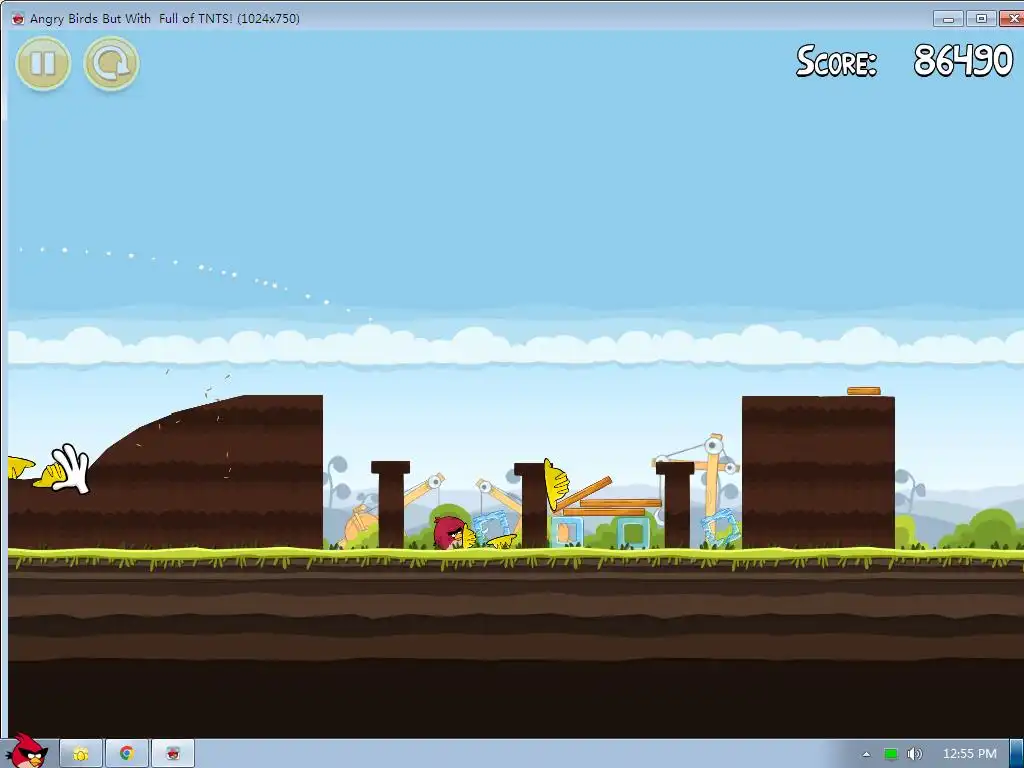
Task: Click the yellow bird stuck on the pillar
Action: 556,485
